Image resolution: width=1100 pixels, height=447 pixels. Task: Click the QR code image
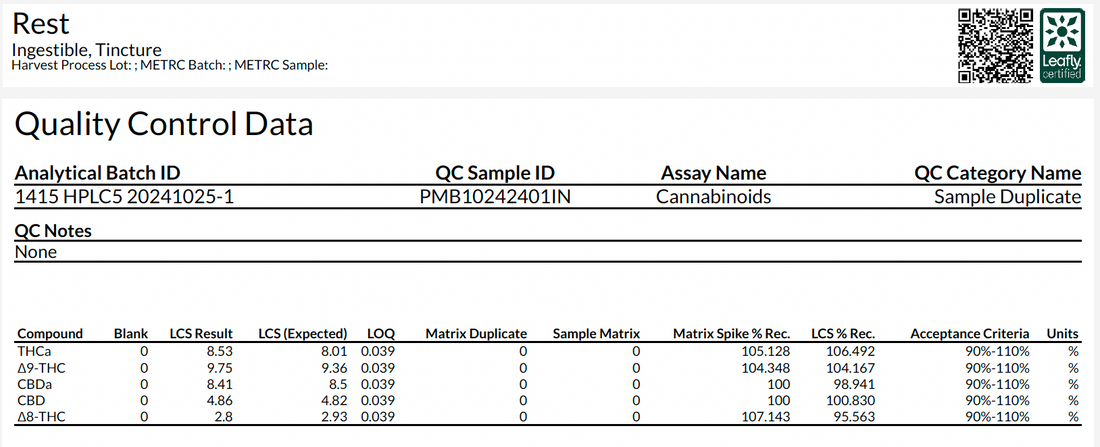click(x=996, y=45)
